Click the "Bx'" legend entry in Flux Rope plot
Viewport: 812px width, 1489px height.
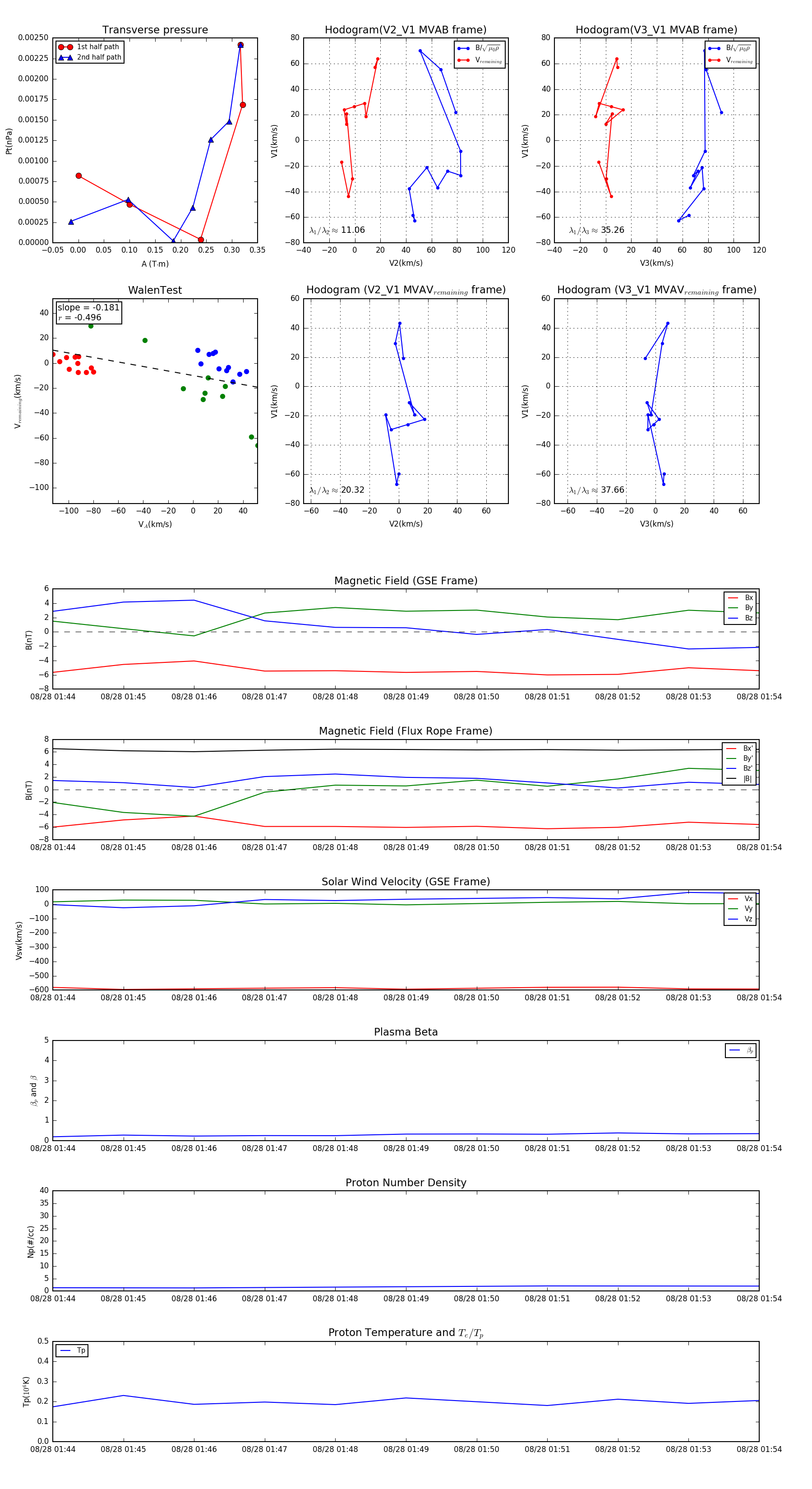pyautogui.click(x=739, y=748)
